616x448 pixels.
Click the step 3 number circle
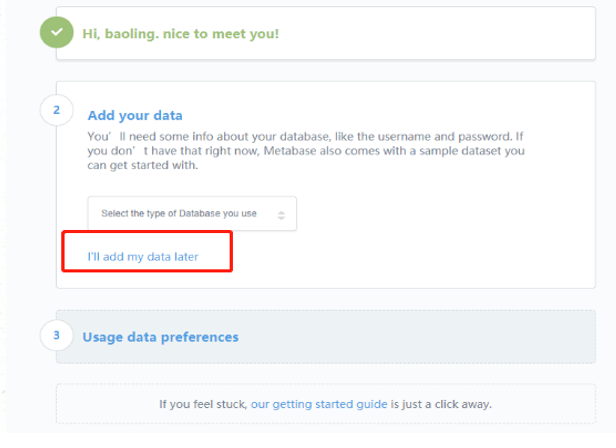pyautogui.click(x=56, y=335)
